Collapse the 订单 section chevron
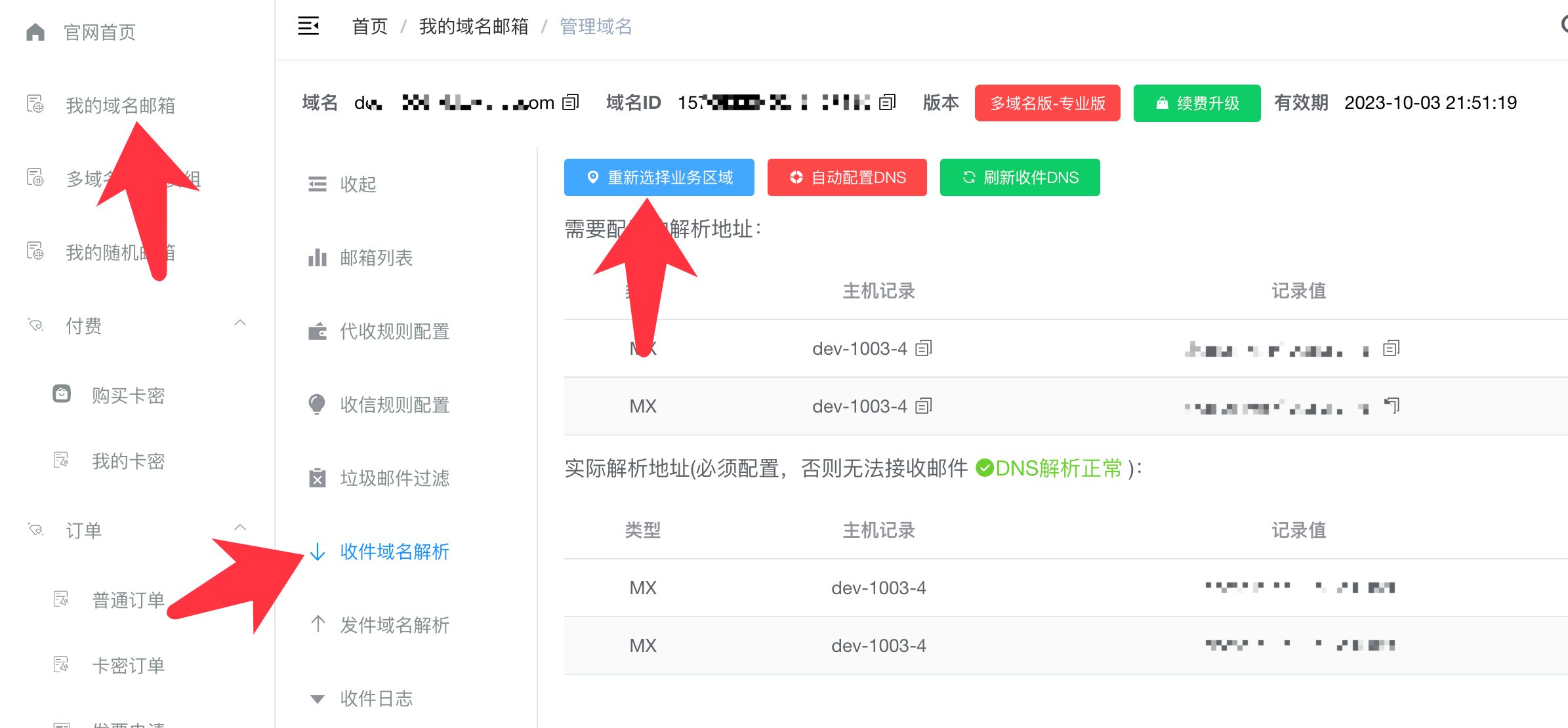The image size is (1568, 728). [240, 527]
